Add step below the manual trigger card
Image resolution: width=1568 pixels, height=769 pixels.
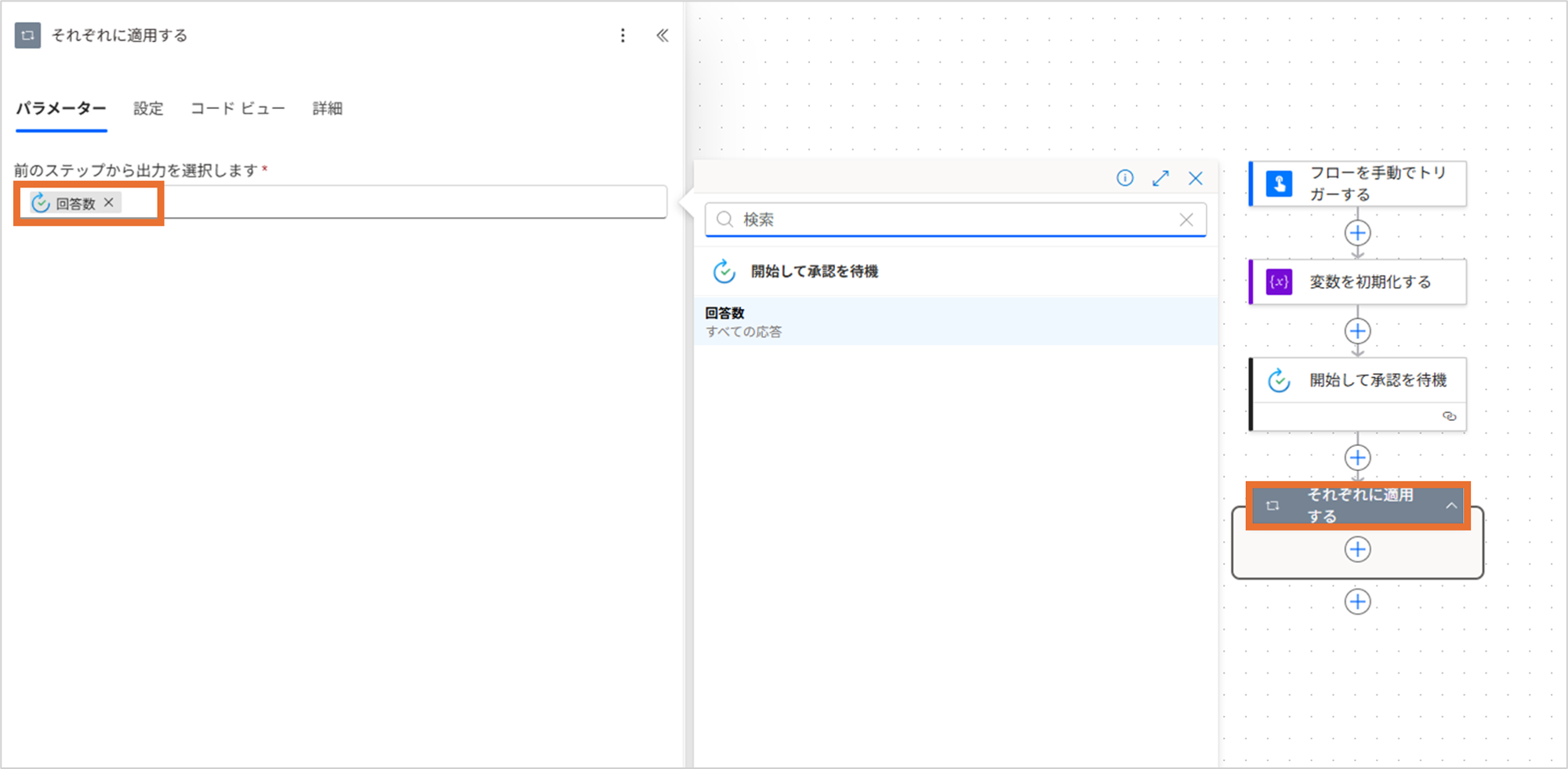tap(1358, 234)
